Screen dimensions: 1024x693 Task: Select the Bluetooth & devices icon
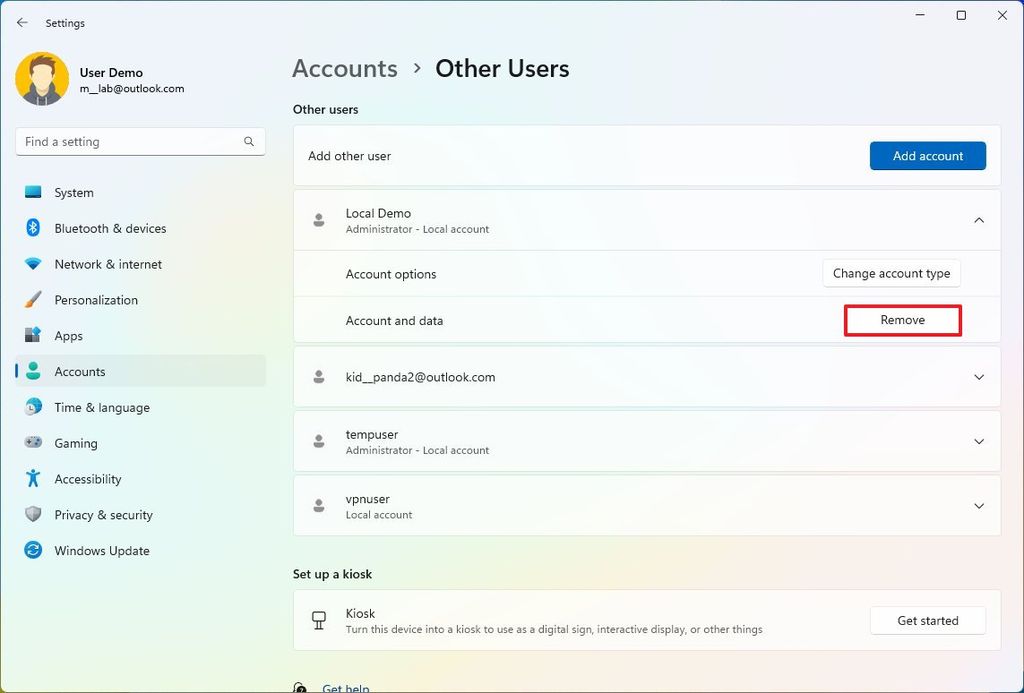[x=33, y=228]
